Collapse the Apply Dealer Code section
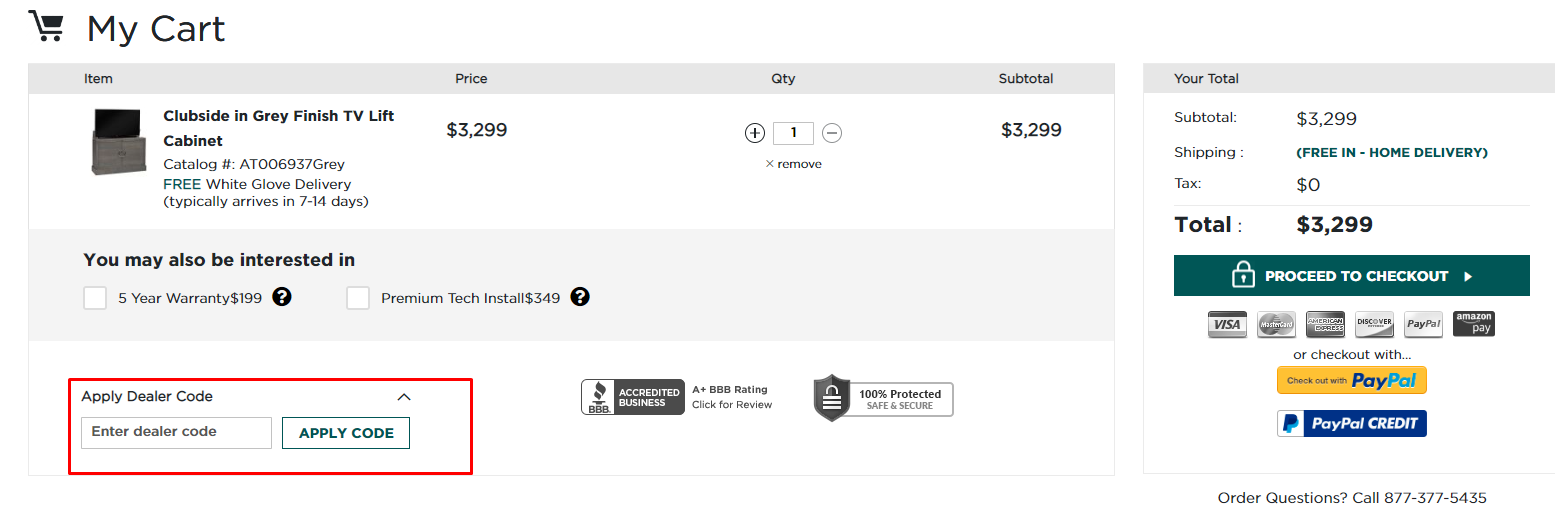This screenshot has width=1555, height=529. coord(404,397)
